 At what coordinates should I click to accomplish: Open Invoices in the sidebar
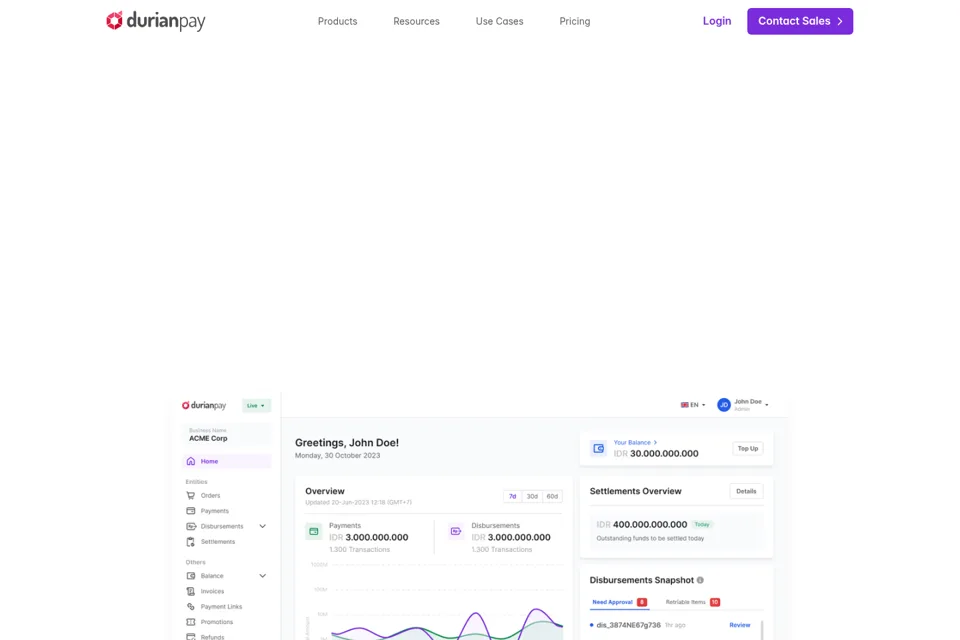212,591
